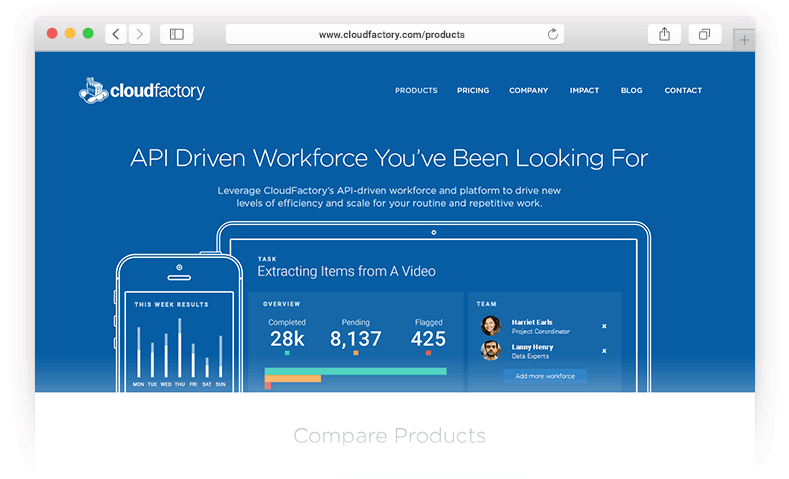Screen dimensions: 789x479
Task: Click the MON bar in weekly results
Action: 139,352
